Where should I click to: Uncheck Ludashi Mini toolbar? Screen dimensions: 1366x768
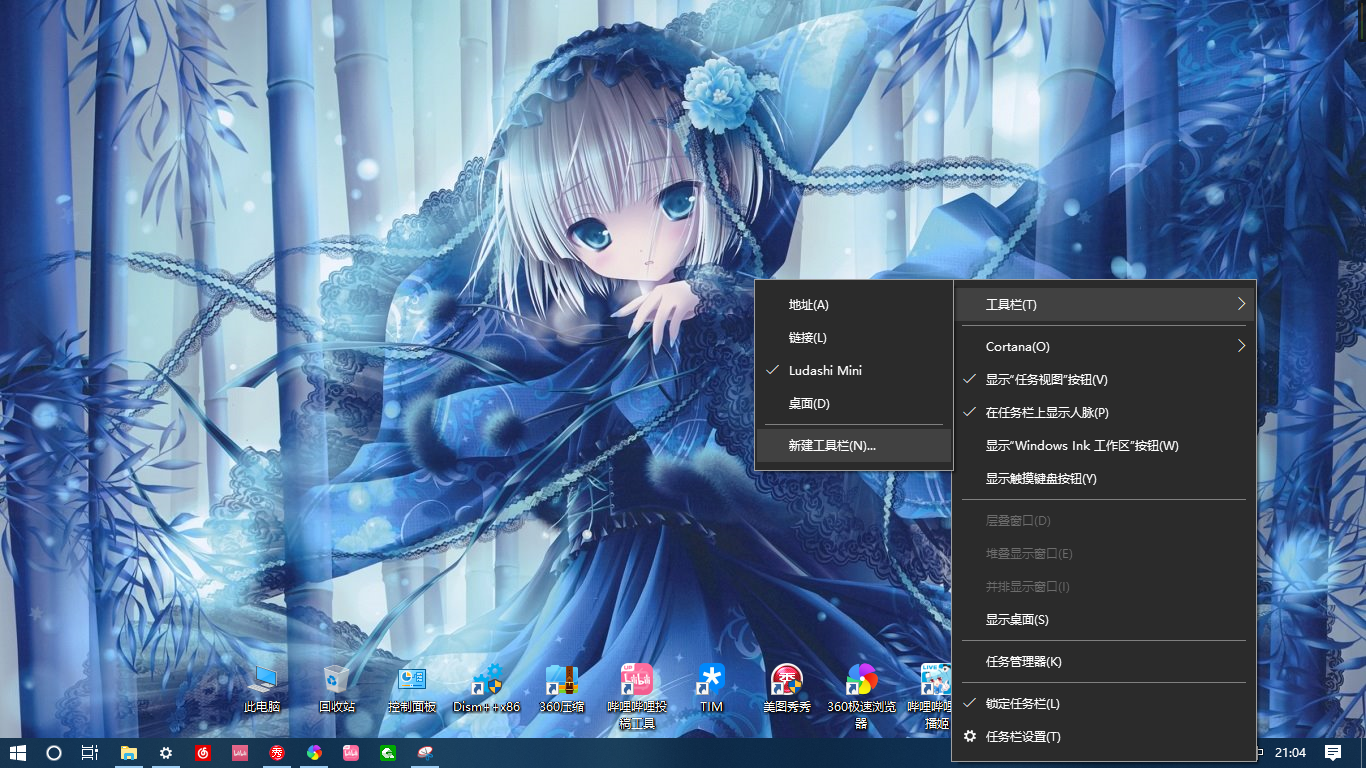pyautogui.click(x=855, y=370)
